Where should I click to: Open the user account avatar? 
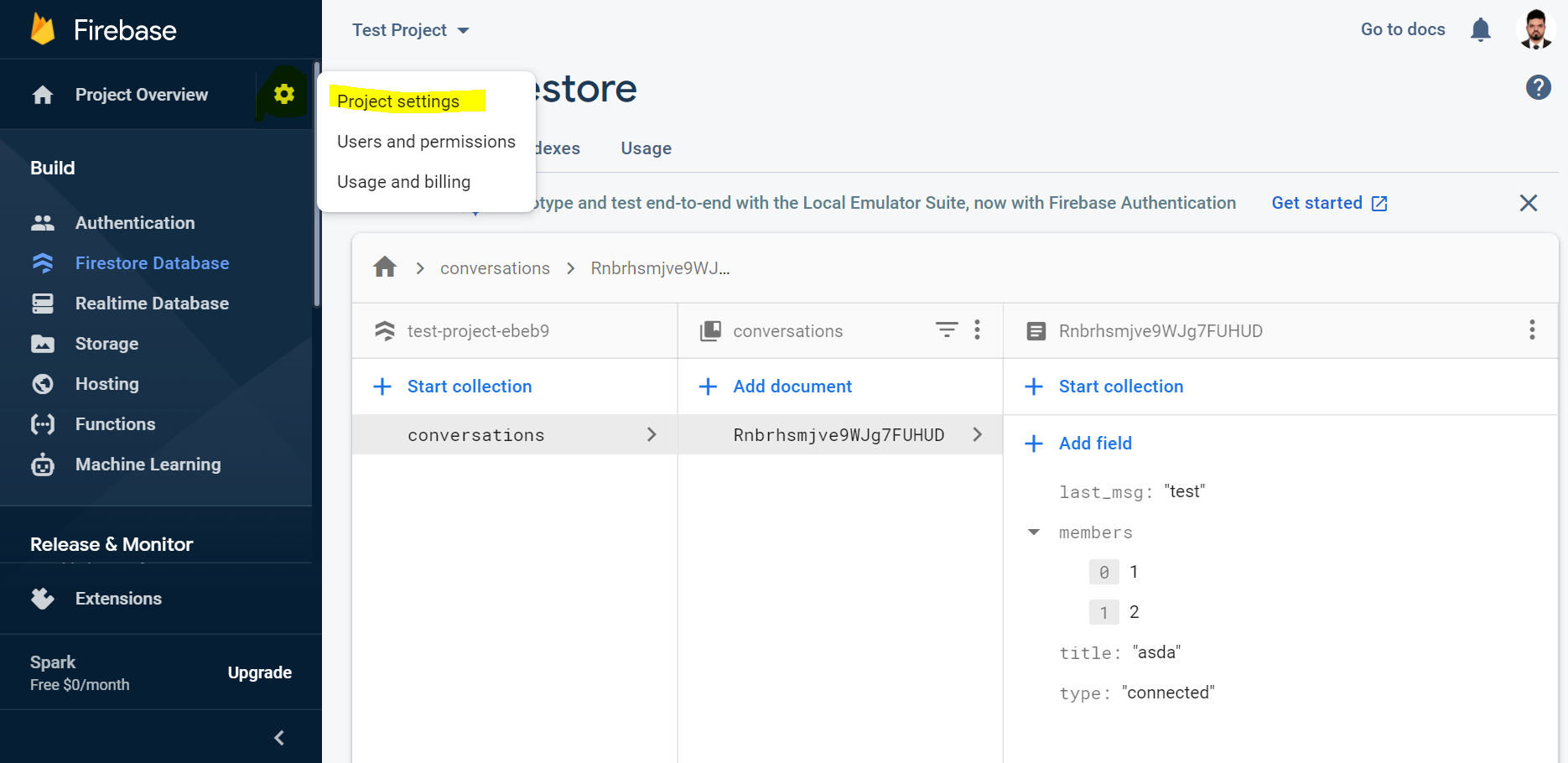click(1536, 29)
